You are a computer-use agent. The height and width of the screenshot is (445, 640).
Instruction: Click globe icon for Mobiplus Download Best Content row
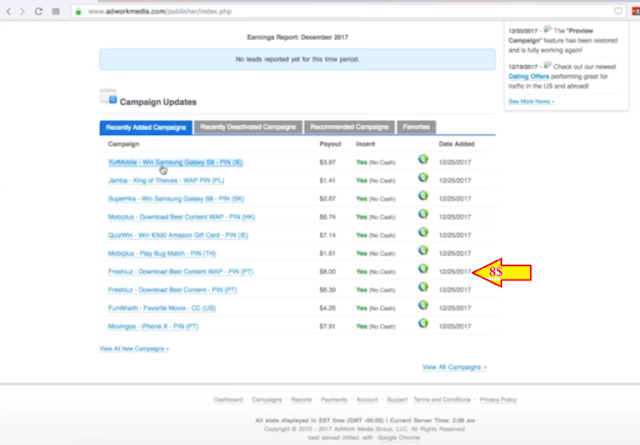(x=423, y=214)
